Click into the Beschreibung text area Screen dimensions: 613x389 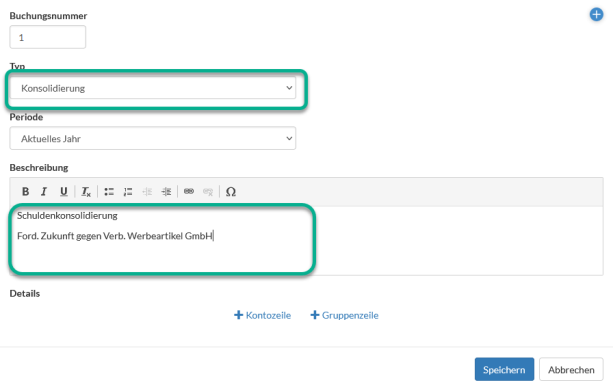(306, 240)
